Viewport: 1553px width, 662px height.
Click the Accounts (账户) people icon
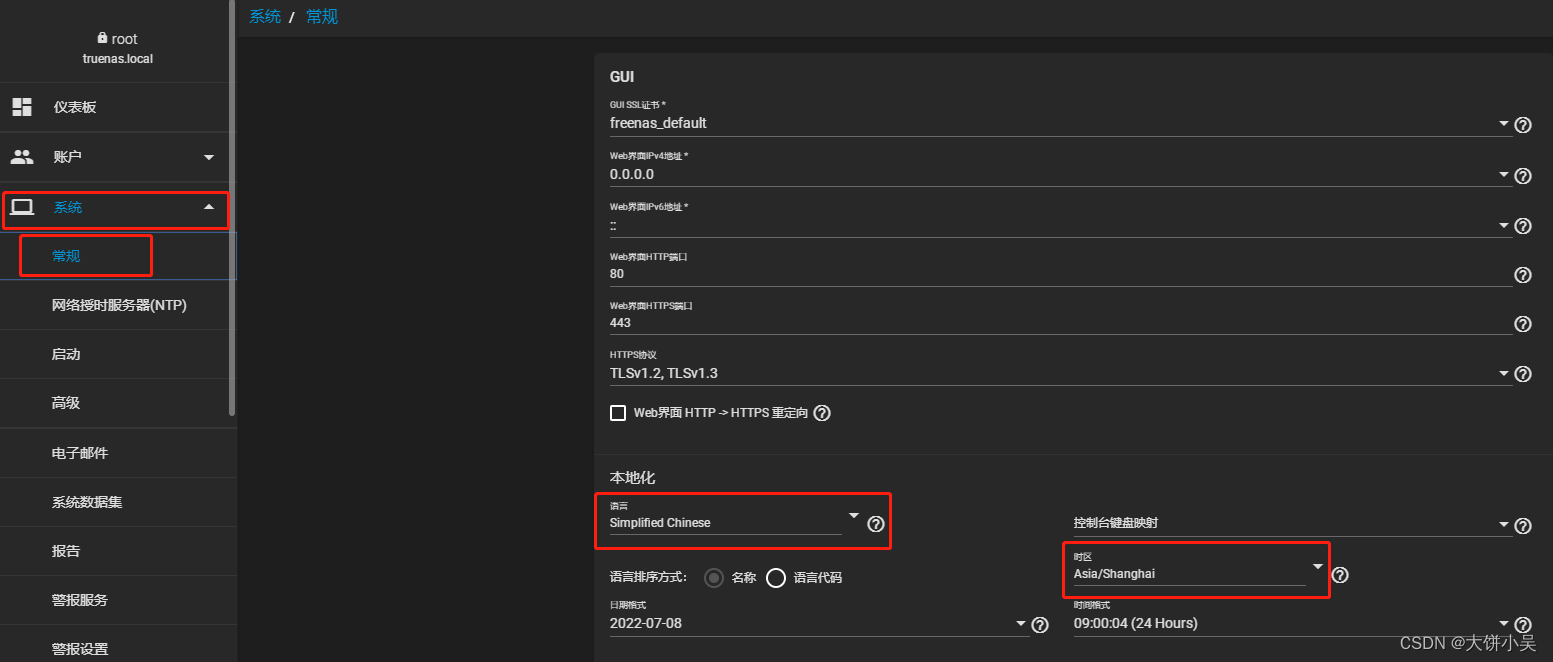22,157
